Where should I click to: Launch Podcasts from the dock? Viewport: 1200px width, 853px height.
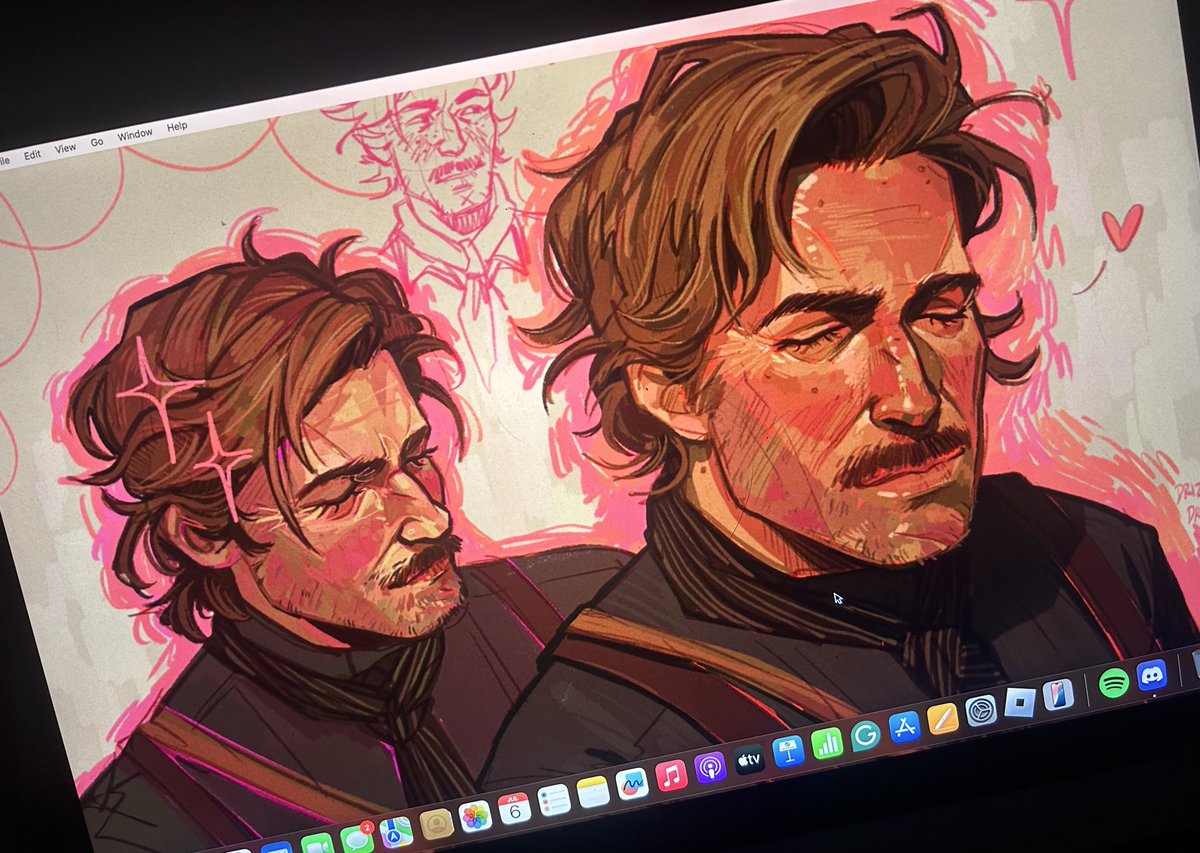point(710,767)
